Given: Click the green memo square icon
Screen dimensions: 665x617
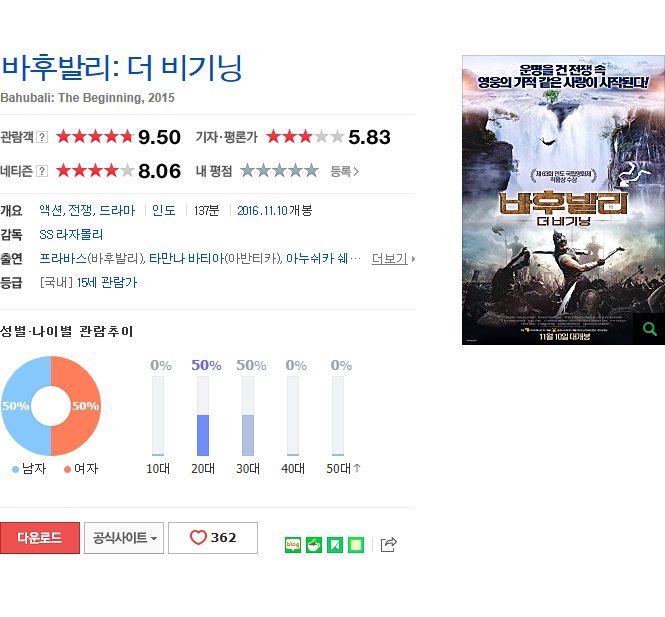Looking at the screenshot, I should [x=356, y=545].
